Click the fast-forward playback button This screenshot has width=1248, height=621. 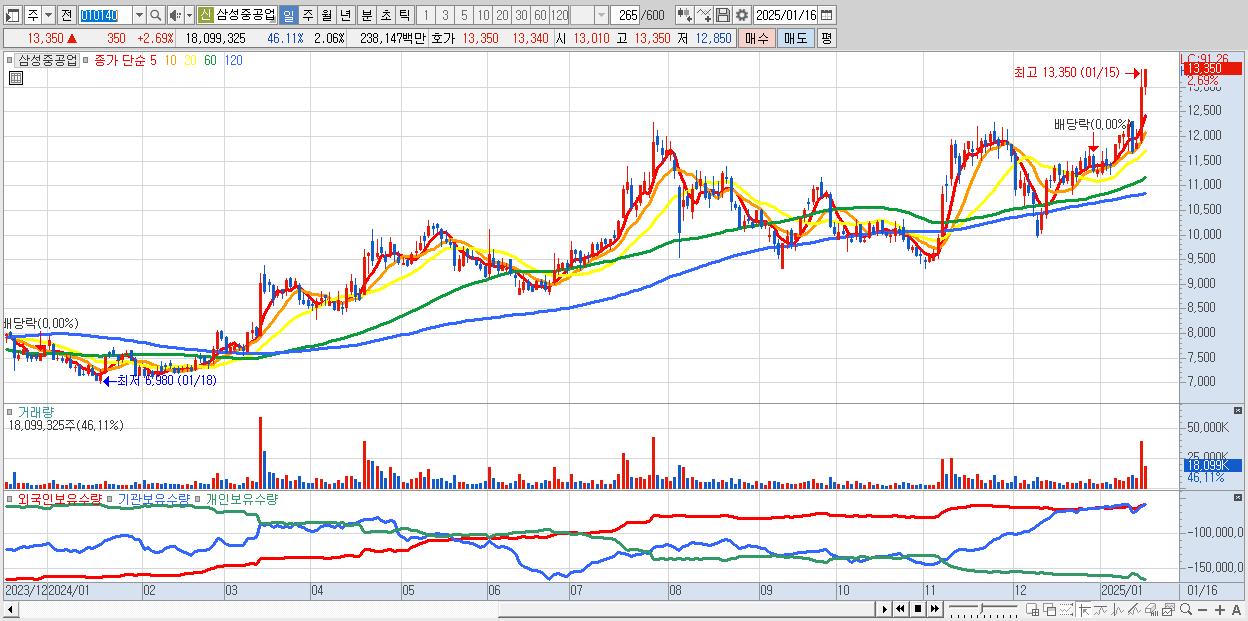click(x=934, y=609)
